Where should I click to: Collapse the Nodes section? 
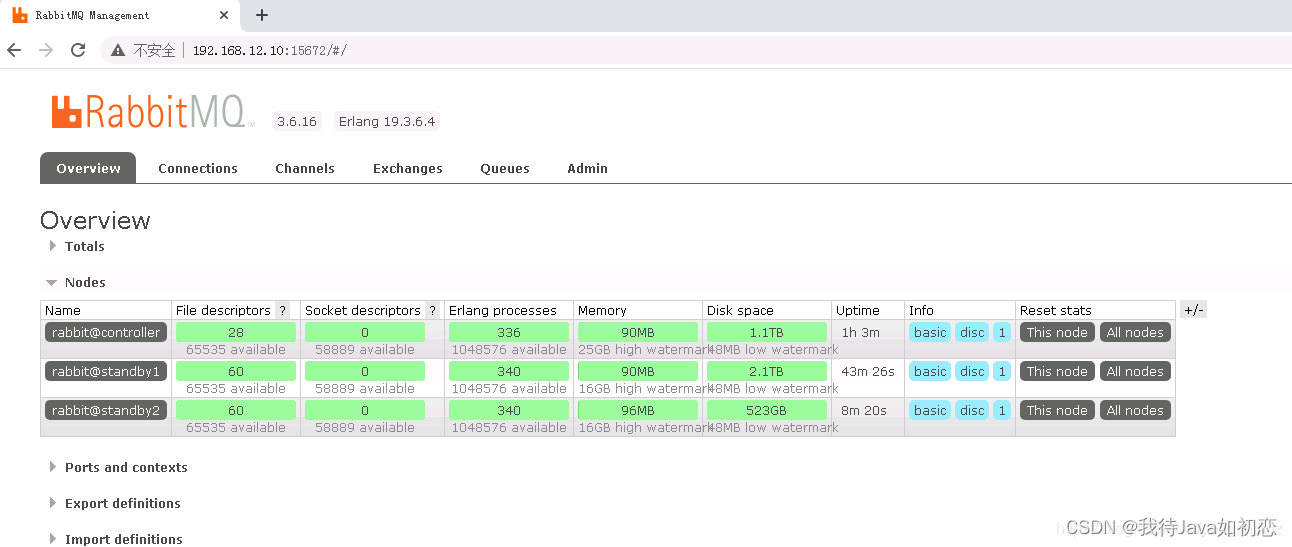76,282
